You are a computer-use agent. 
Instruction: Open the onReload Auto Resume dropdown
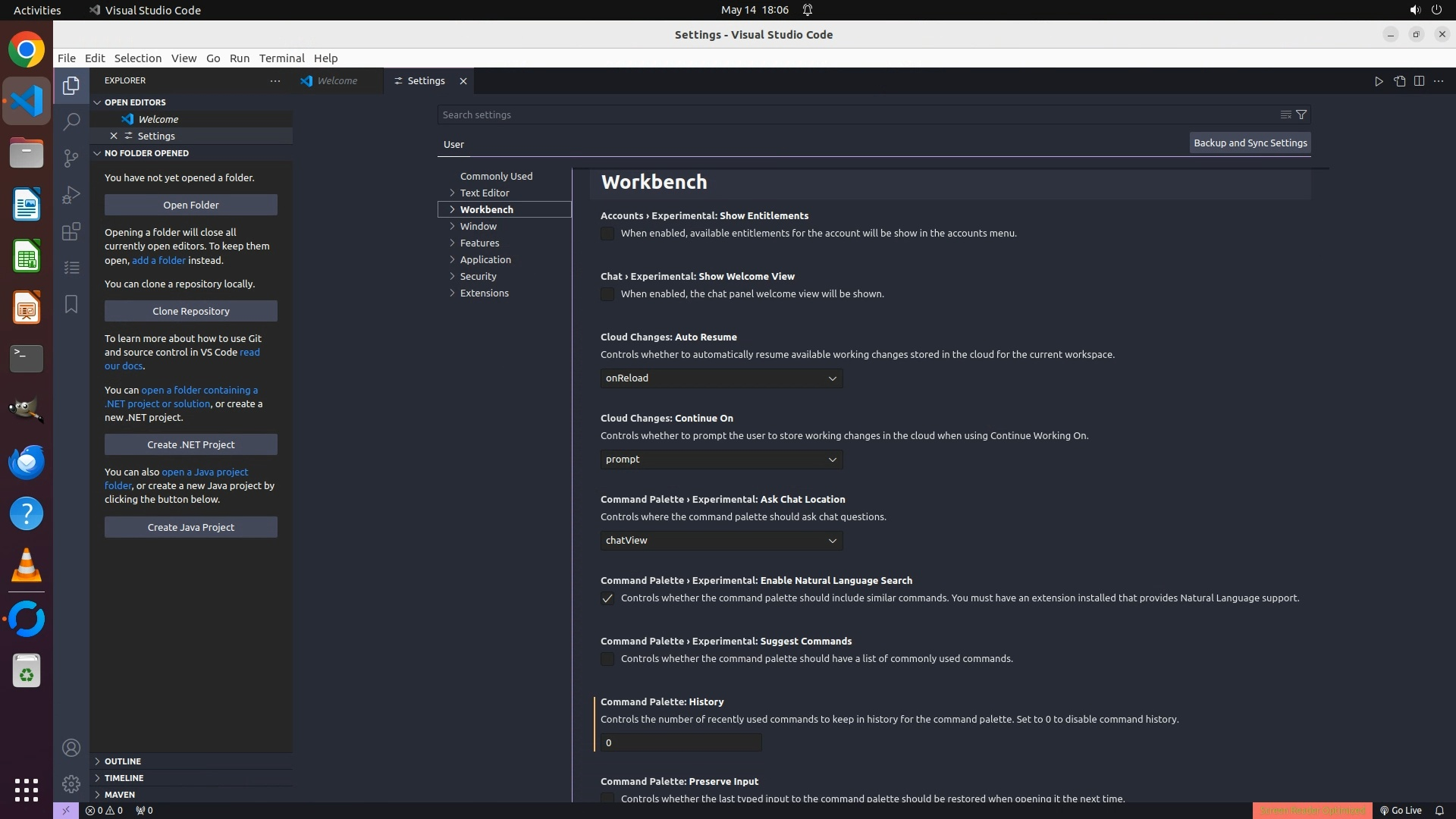[721, 378]
